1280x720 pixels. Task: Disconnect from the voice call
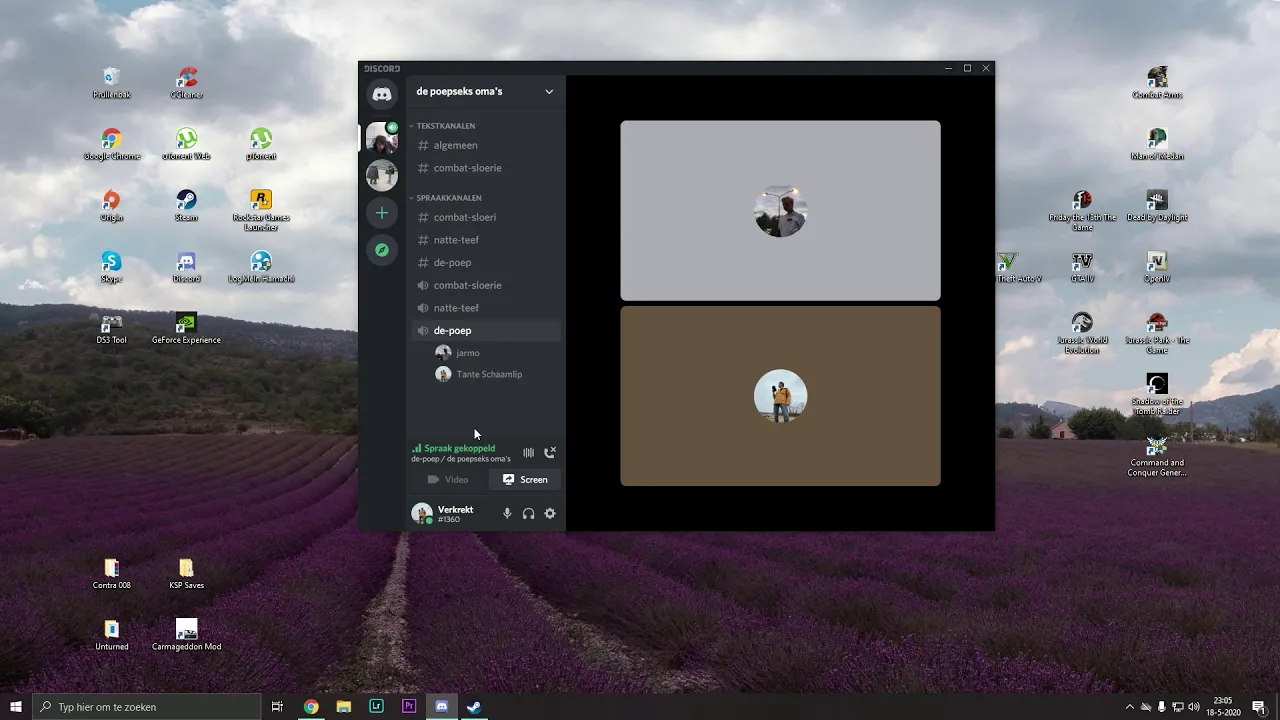(x=549, y=453)
